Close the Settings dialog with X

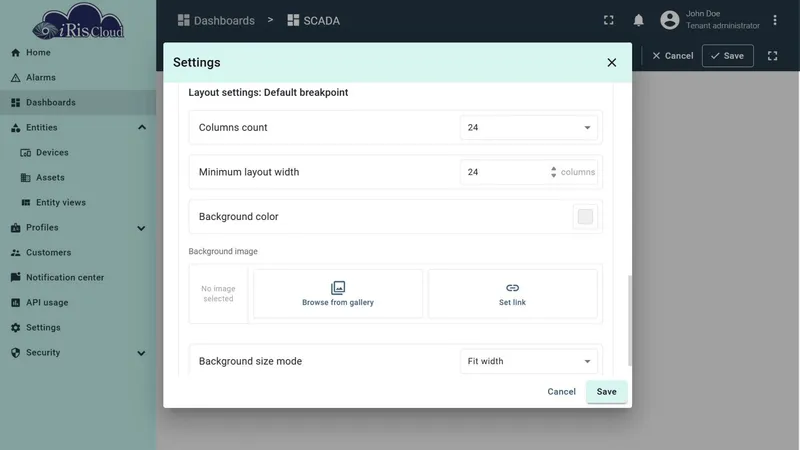tap(612, 62)
